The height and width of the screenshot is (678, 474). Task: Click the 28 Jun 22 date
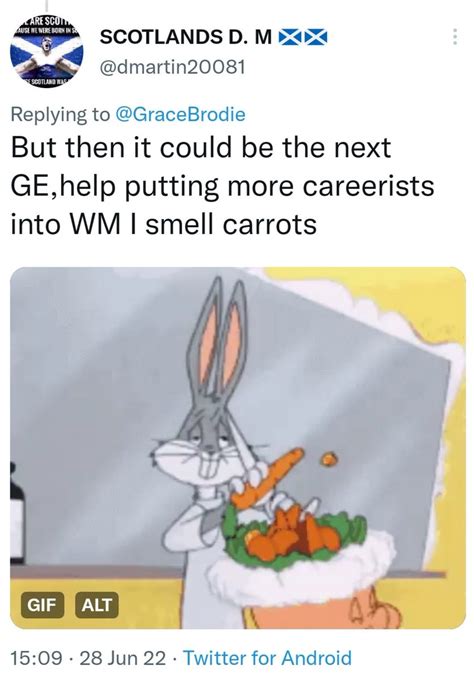click(123, 658)
